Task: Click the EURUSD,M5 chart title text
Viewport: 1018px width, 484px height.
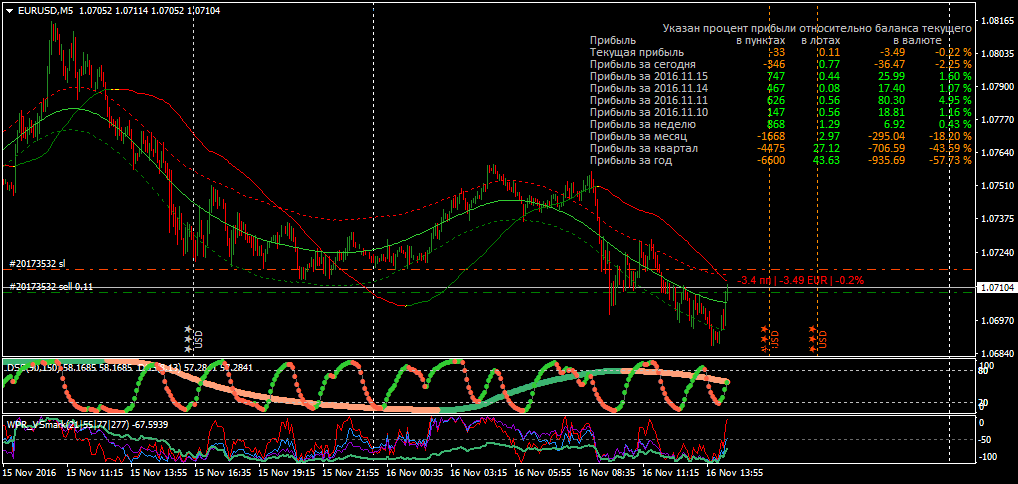Action: pos(46,10)
